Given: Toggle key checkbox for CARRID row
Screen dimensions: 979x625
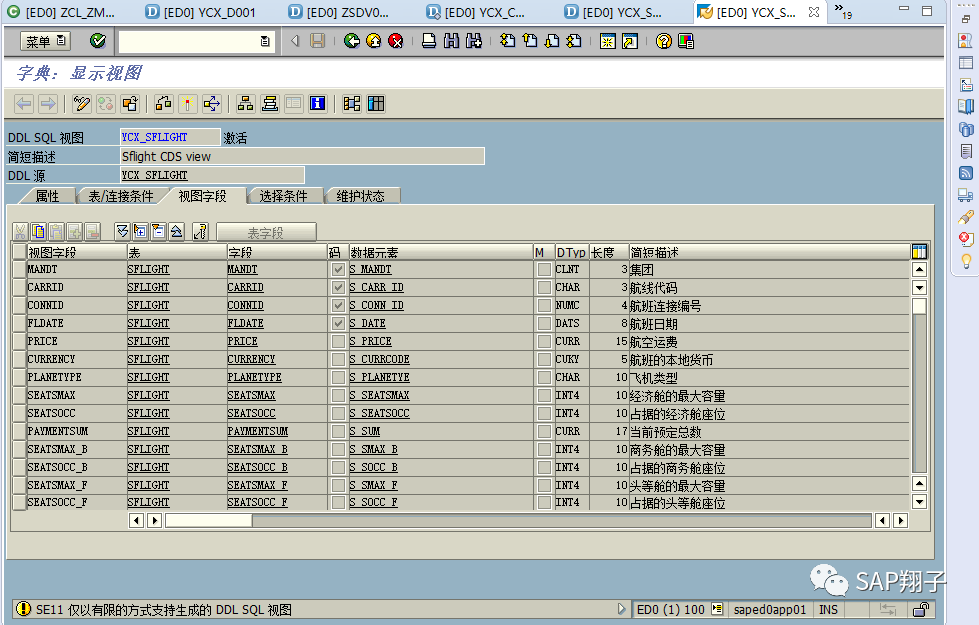Looking at the screenshot, I should click(338, 287).
